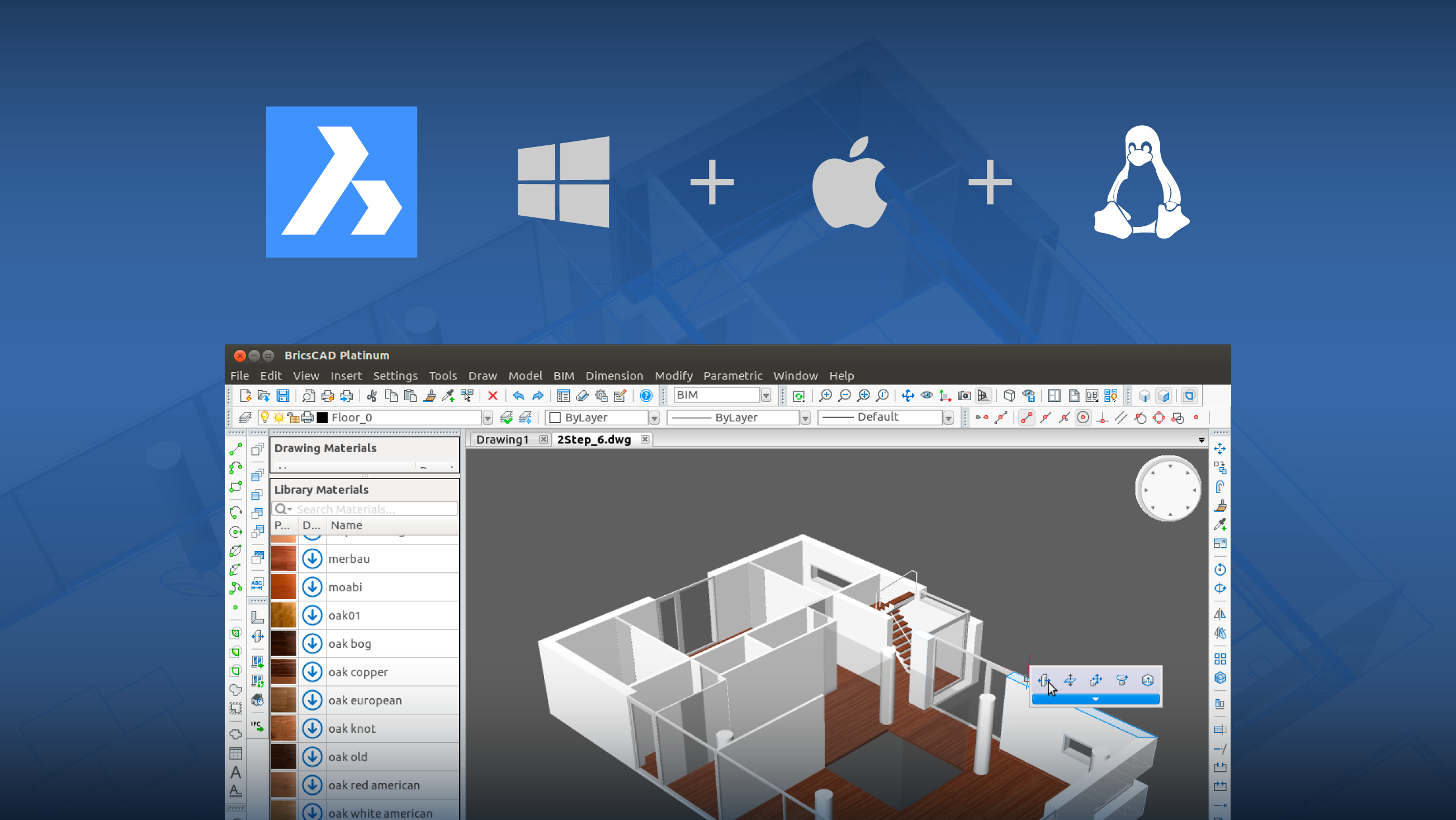Click the Zoom In magnifier icon
Image resolution: width=1456 pixels, height=820 pixels.
point(825,396)
